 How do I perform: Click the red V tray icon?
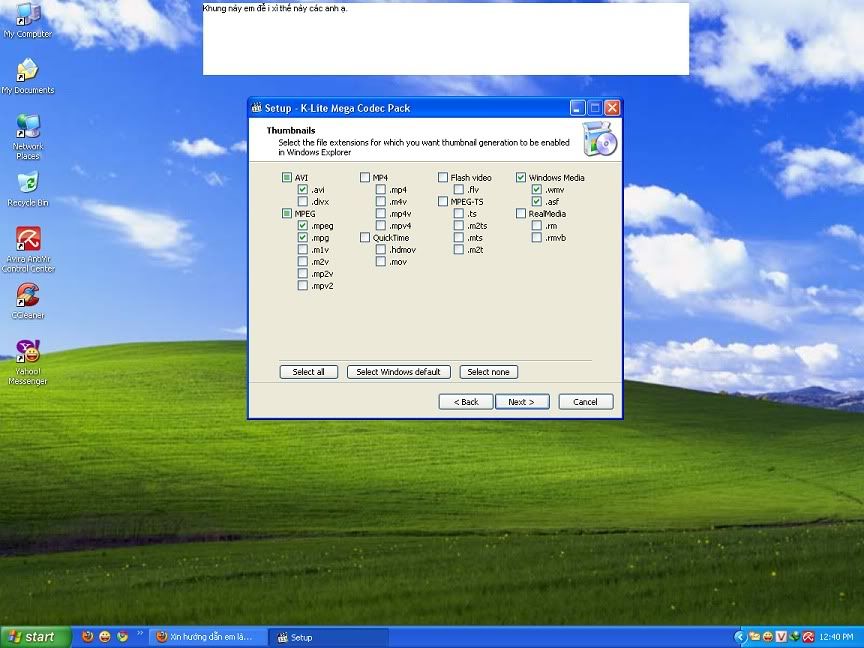tap(781, 637)
